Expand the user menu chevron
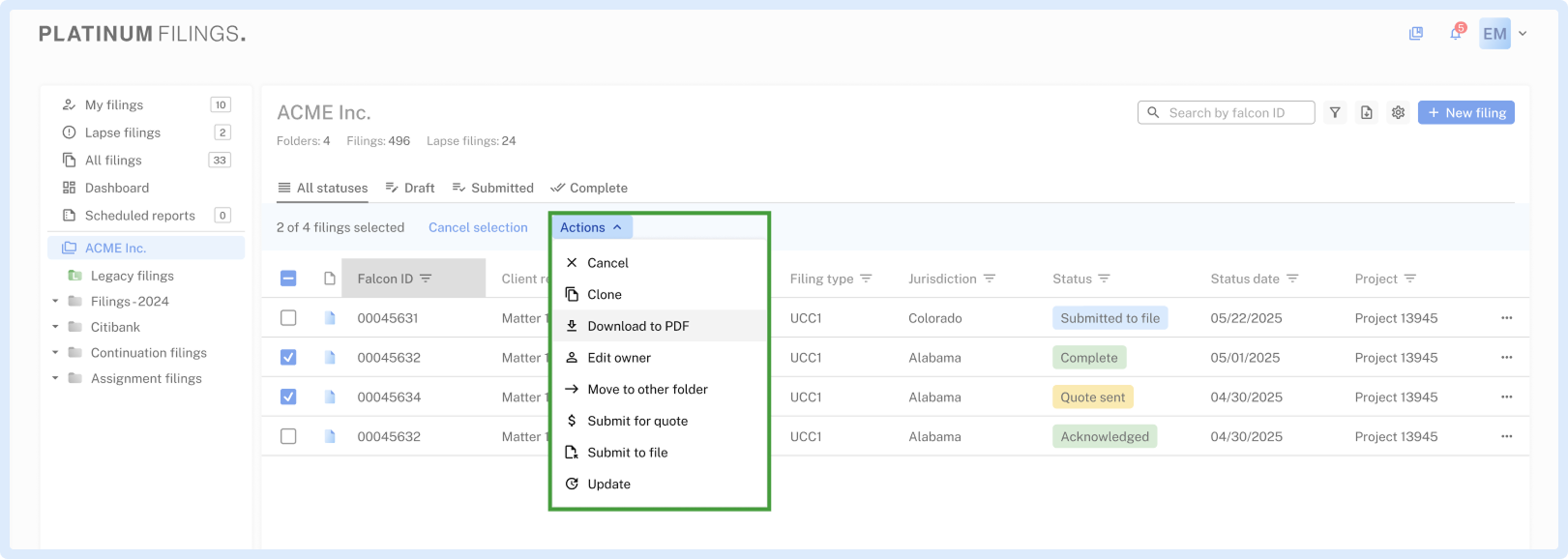The width and height of the screenshot is (1568, 559). (1523, 34)
